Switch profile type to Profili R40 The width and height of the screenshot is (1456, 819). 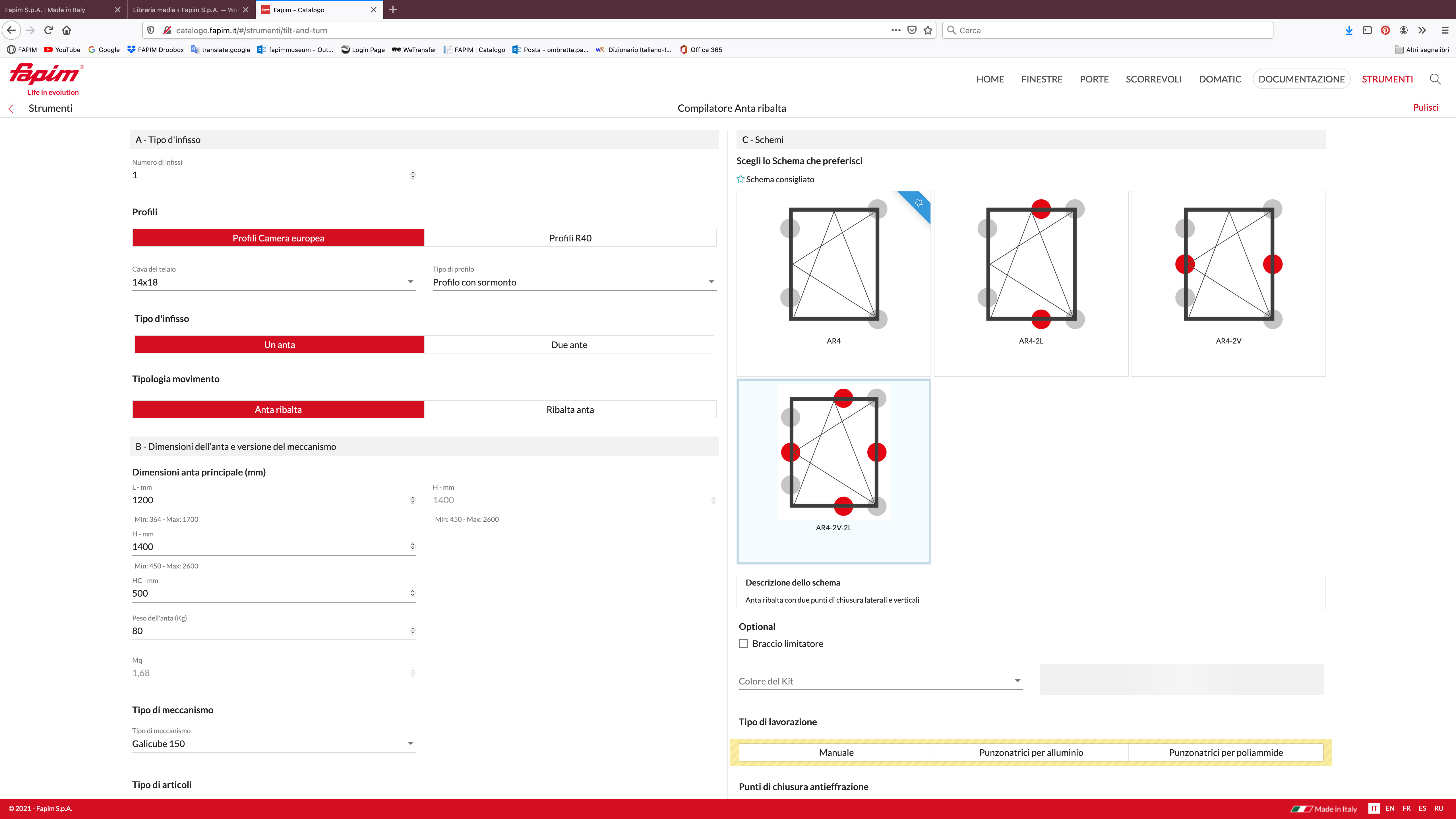click(570, 238)
